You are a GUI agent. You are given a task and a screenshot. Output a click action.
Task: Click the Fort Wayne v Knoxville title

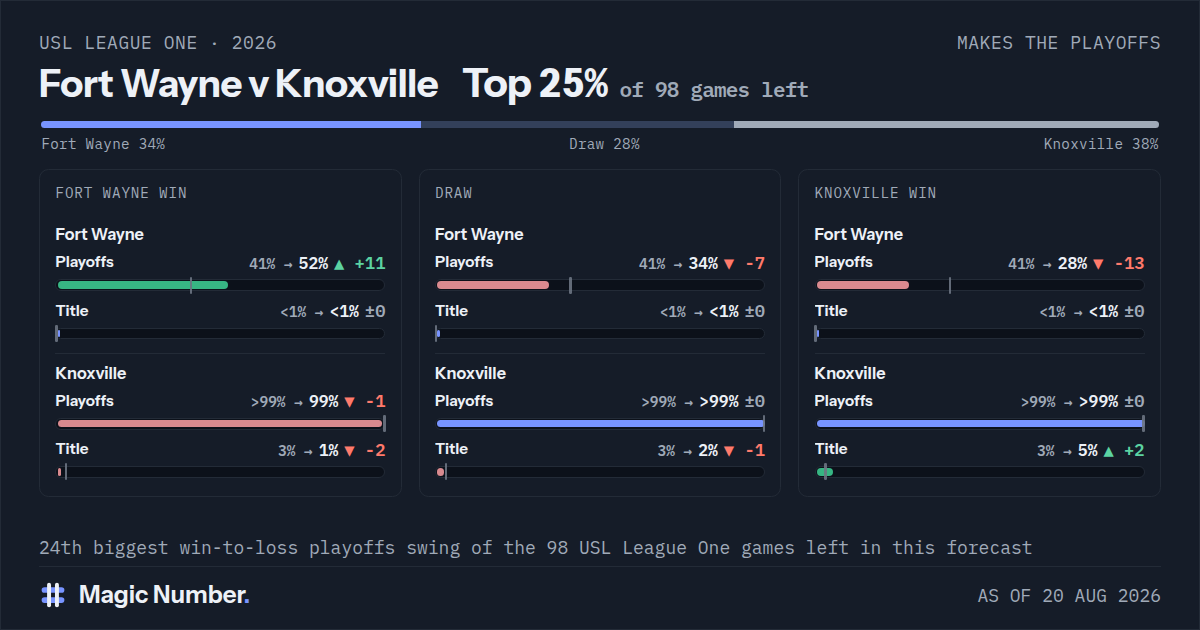point(238,84)
